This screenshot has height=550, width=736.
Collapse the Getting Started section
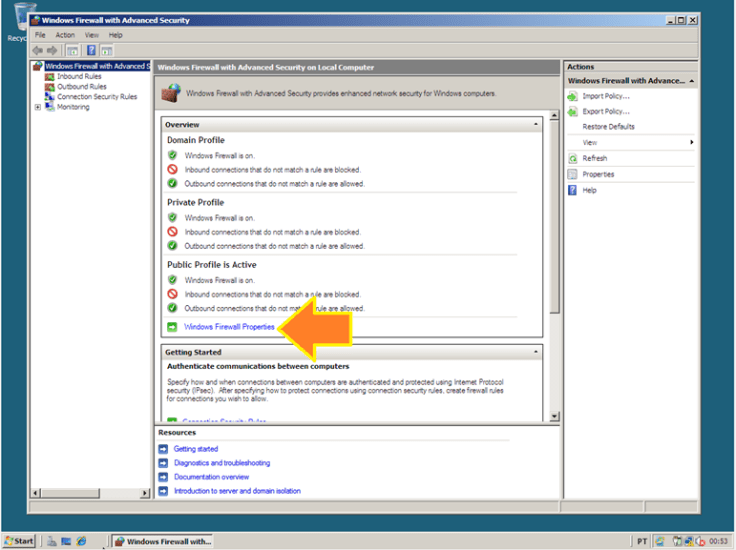click(537, 352)
